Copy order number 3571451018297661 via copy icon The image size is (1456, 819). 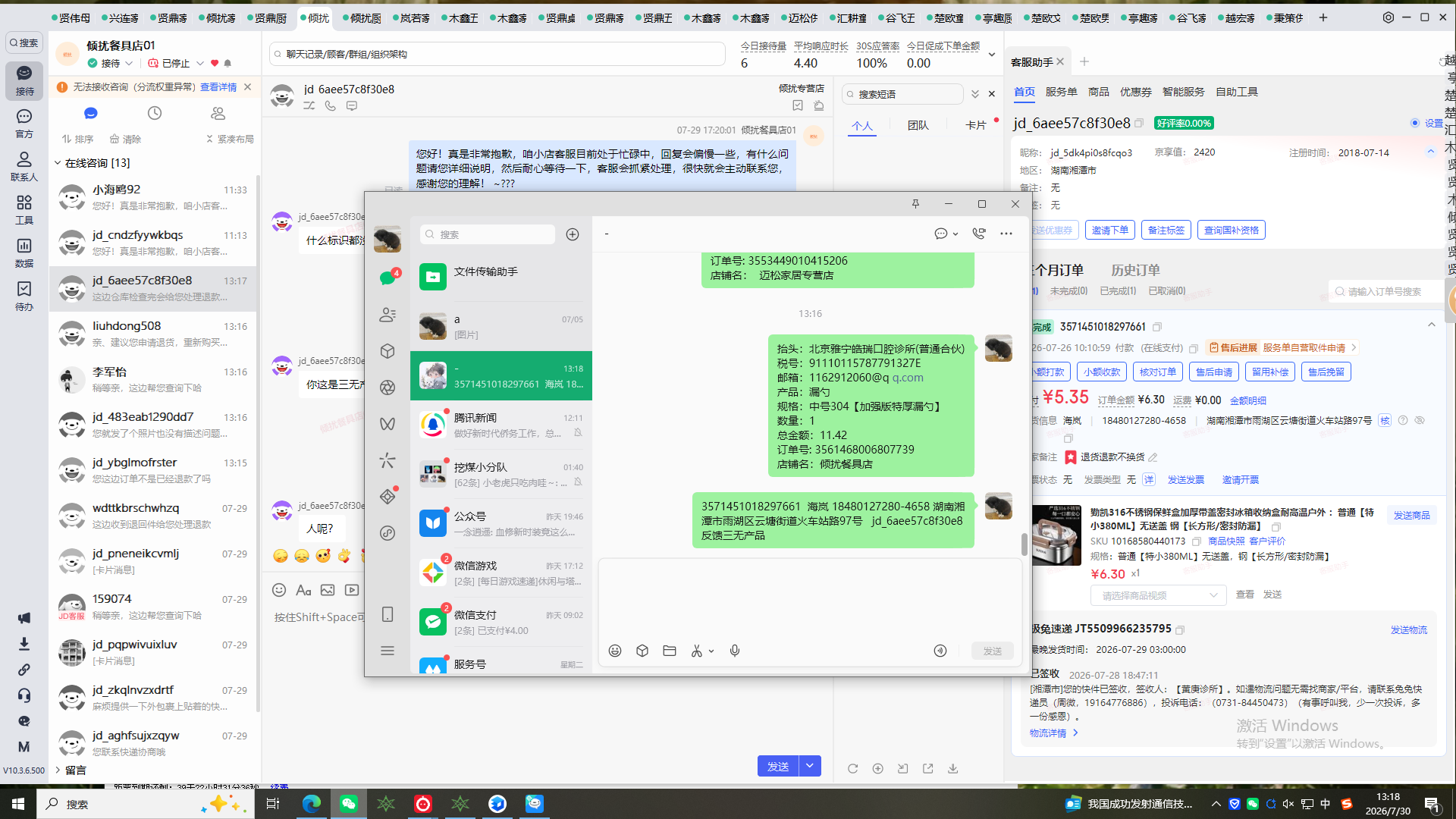(1157, 327)
